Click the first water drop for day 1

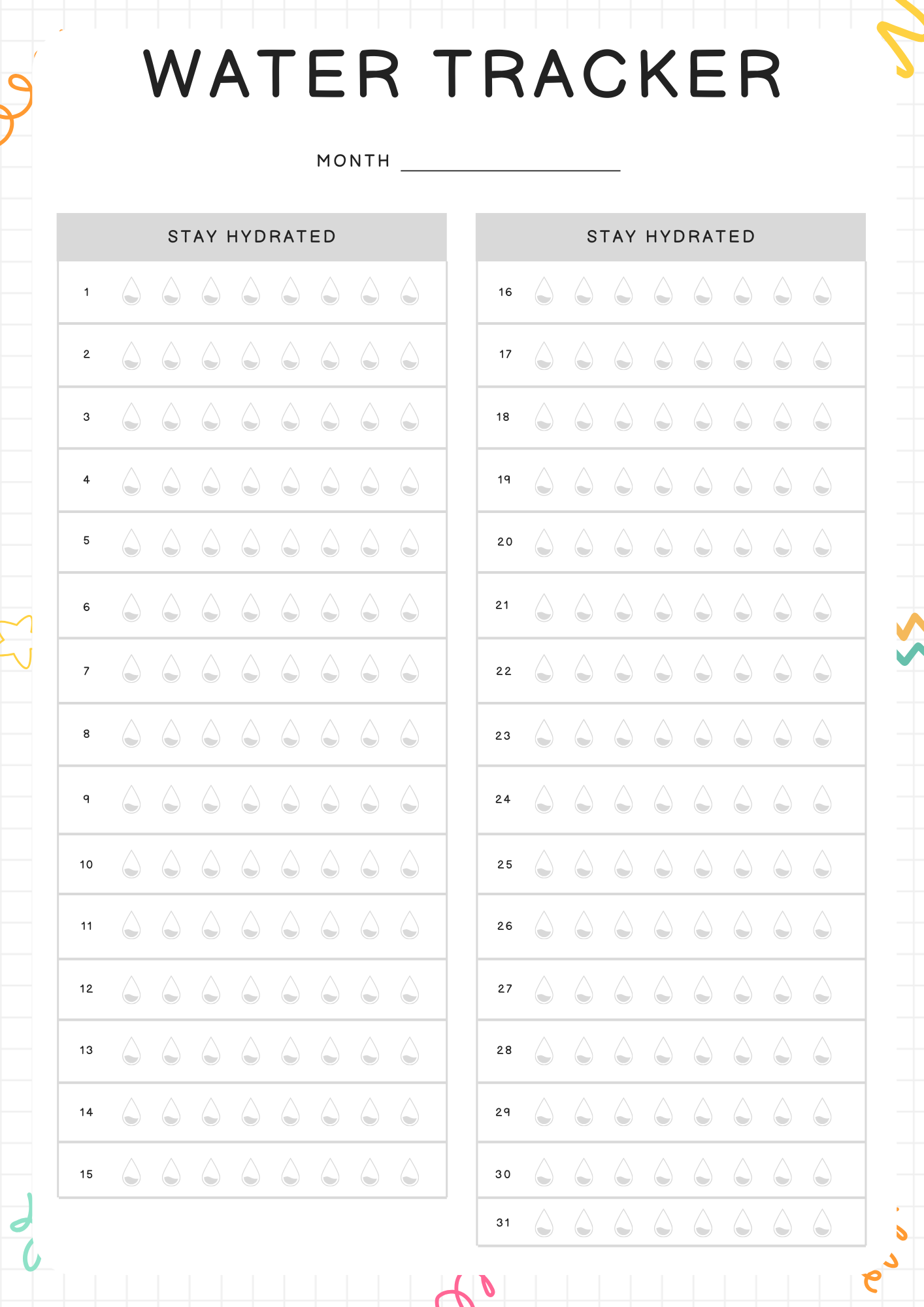click(x=131, y=291)
